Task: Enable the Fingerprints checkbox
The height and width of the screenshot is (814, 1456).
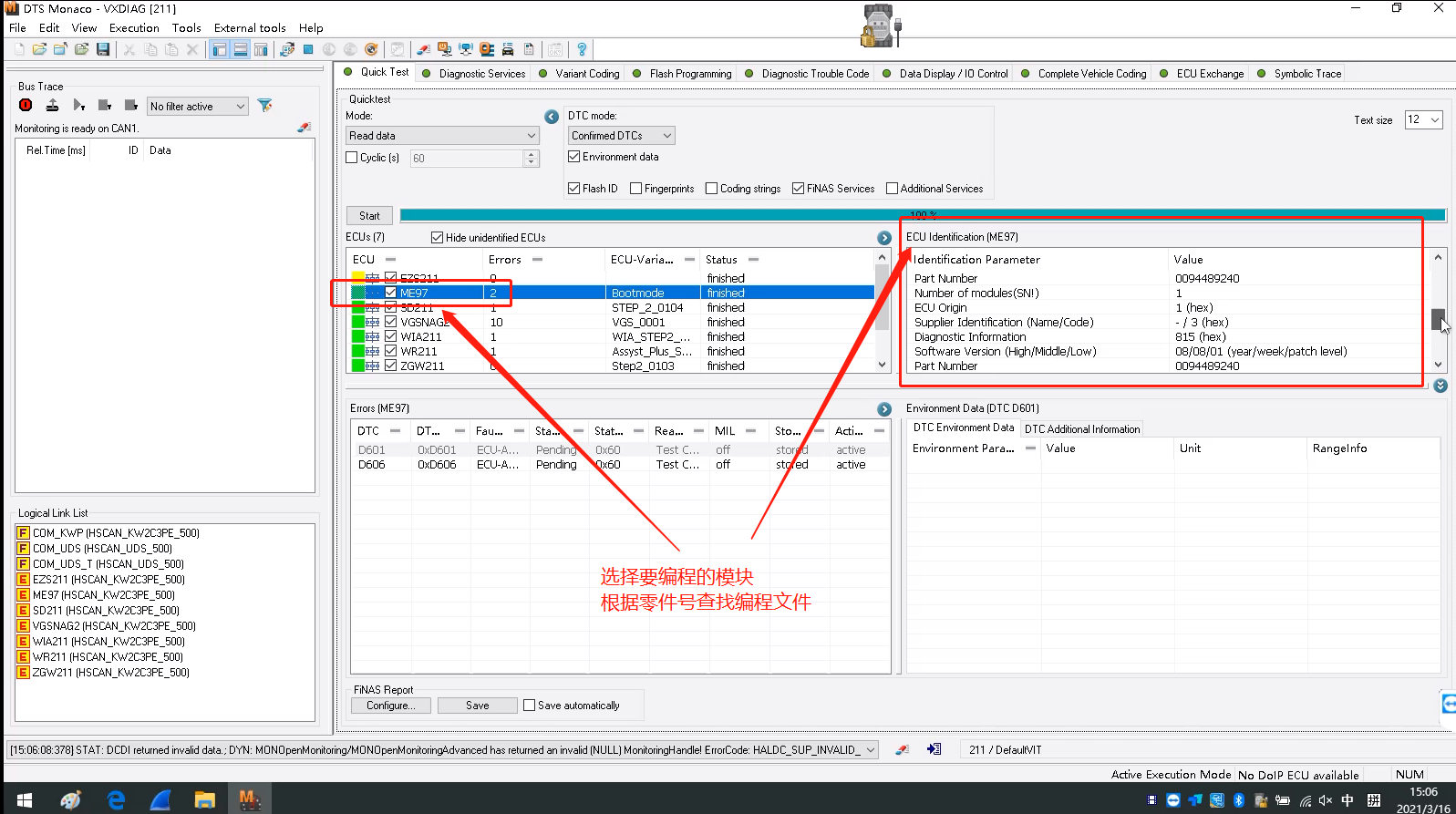Action: point(636,189)
